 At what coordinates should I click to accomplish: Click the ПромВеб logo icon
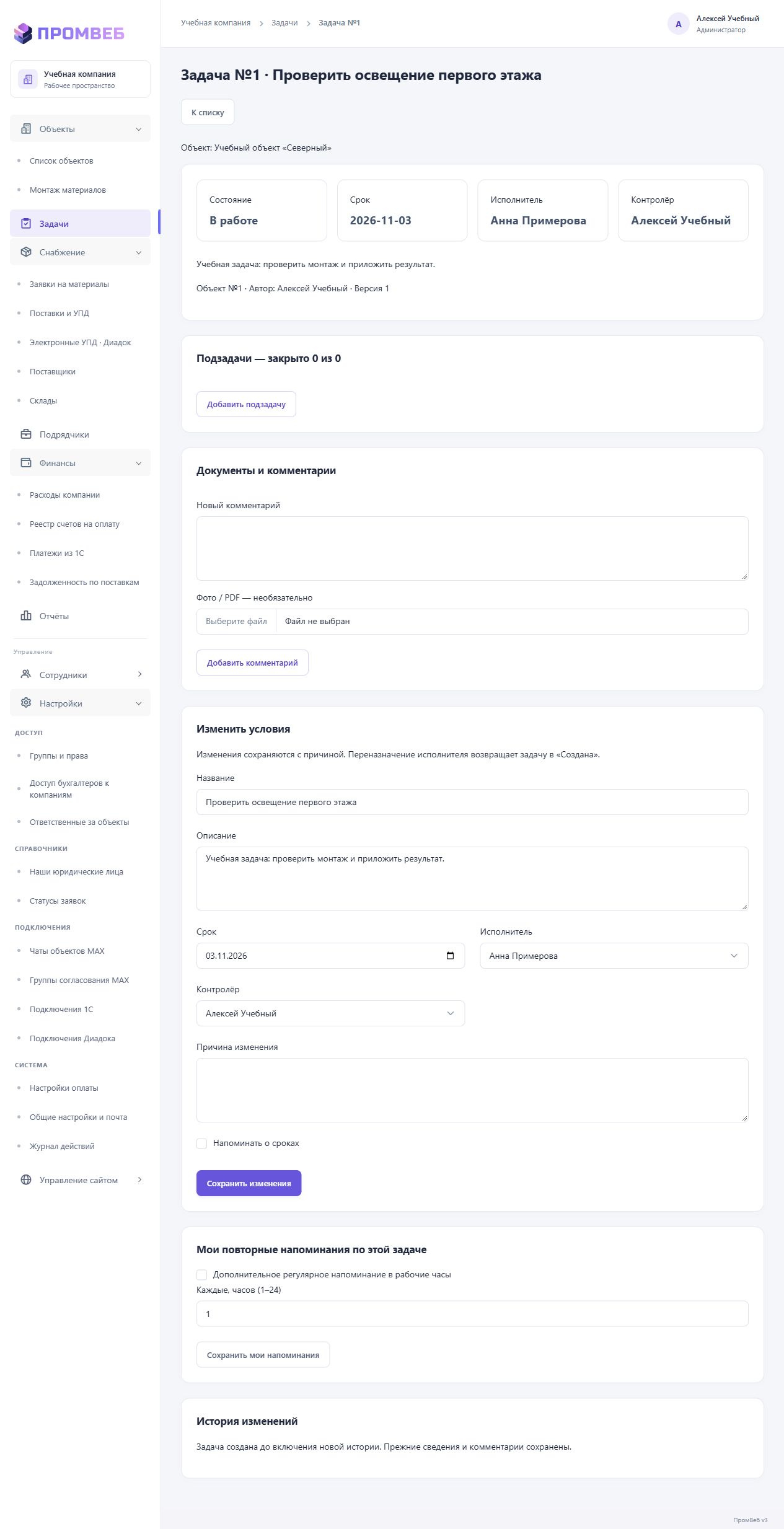tap(23, 33)
